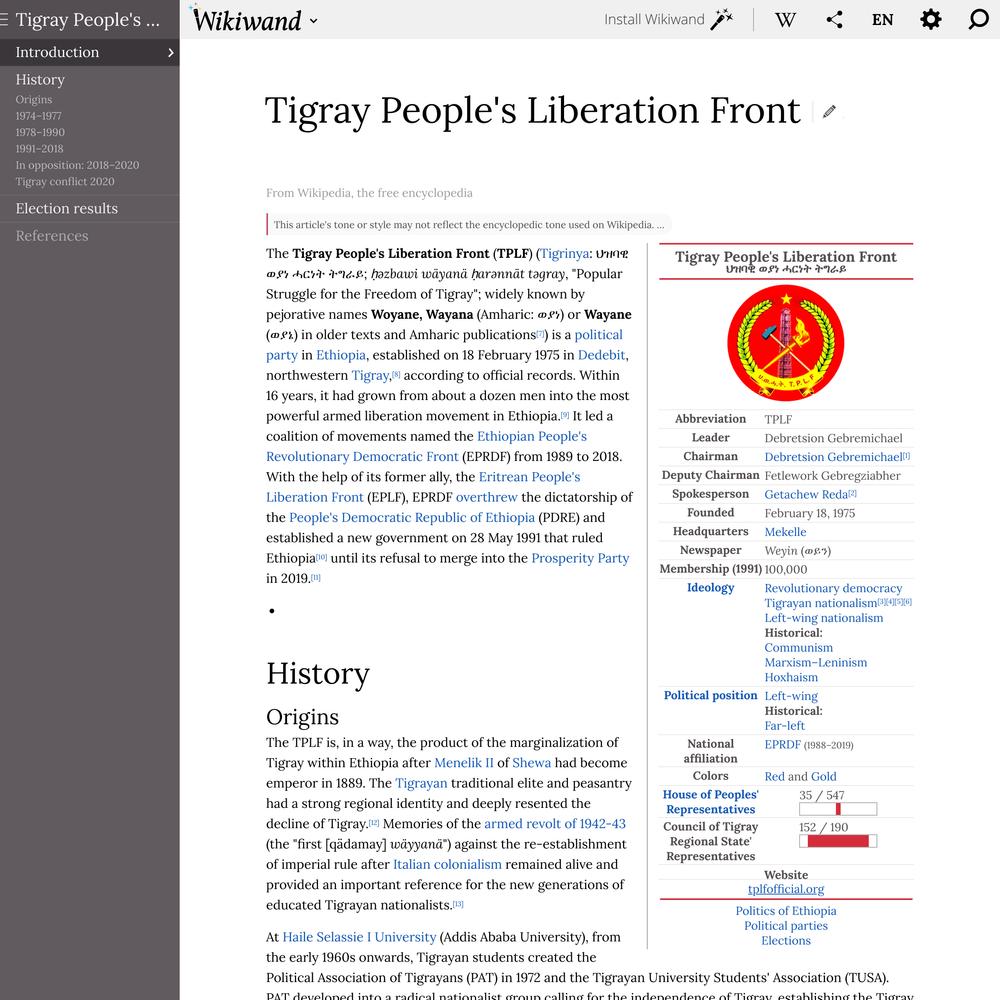Image resolution: width=1000 pixels, height=1000 pixels.
Task: Open the Ideology label link
Action: click(710, 587)
